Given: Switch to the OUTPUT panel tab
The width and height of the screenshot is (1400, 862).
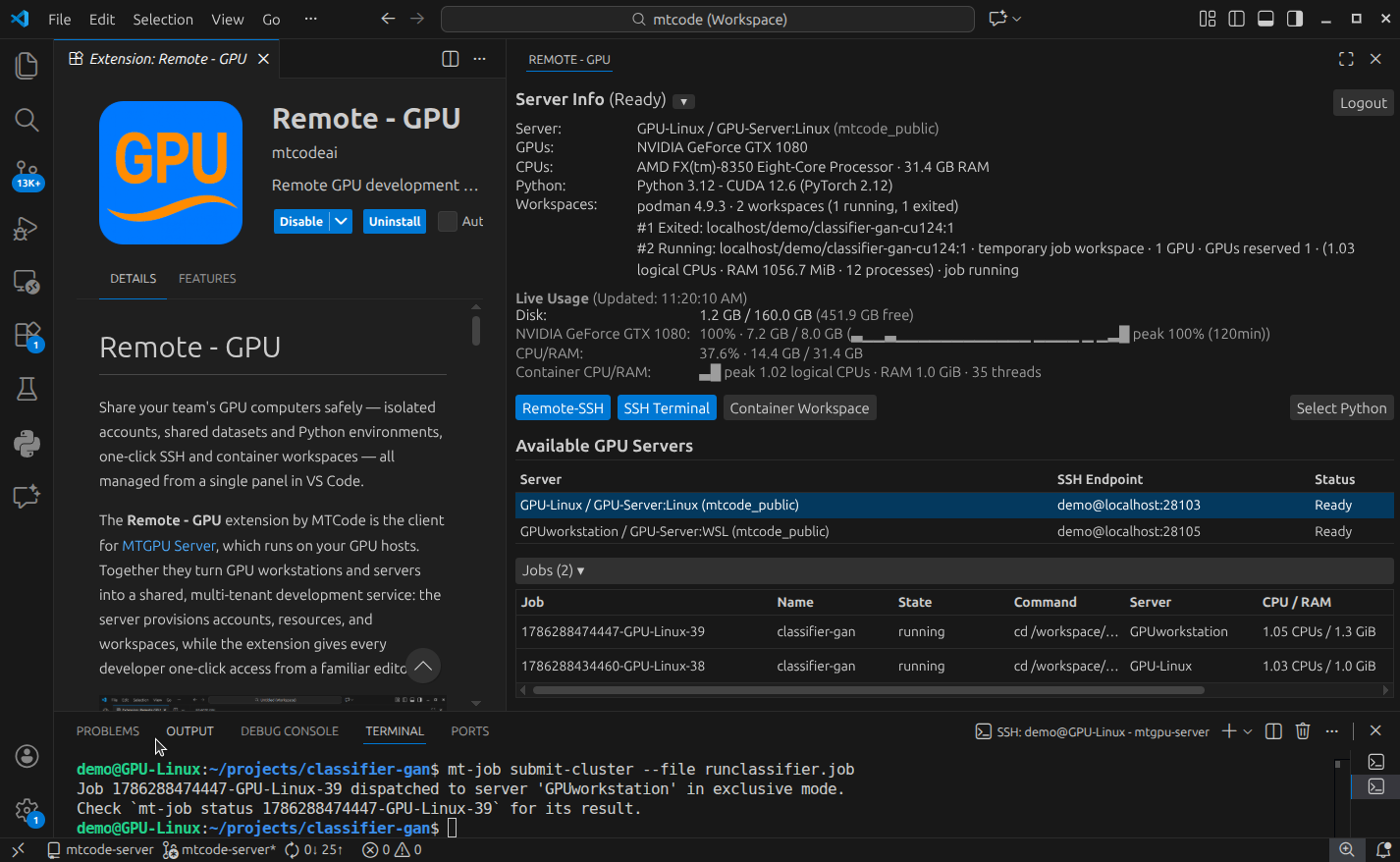Looking at the screenshot, I should click(x=189, y=731).
